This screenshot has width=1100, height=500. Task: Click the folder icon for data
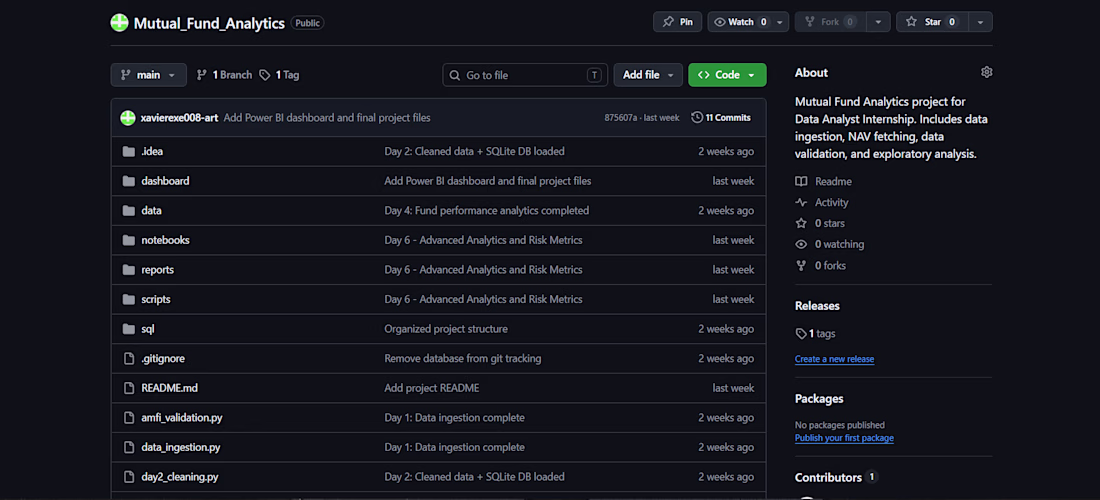(128, 210)
